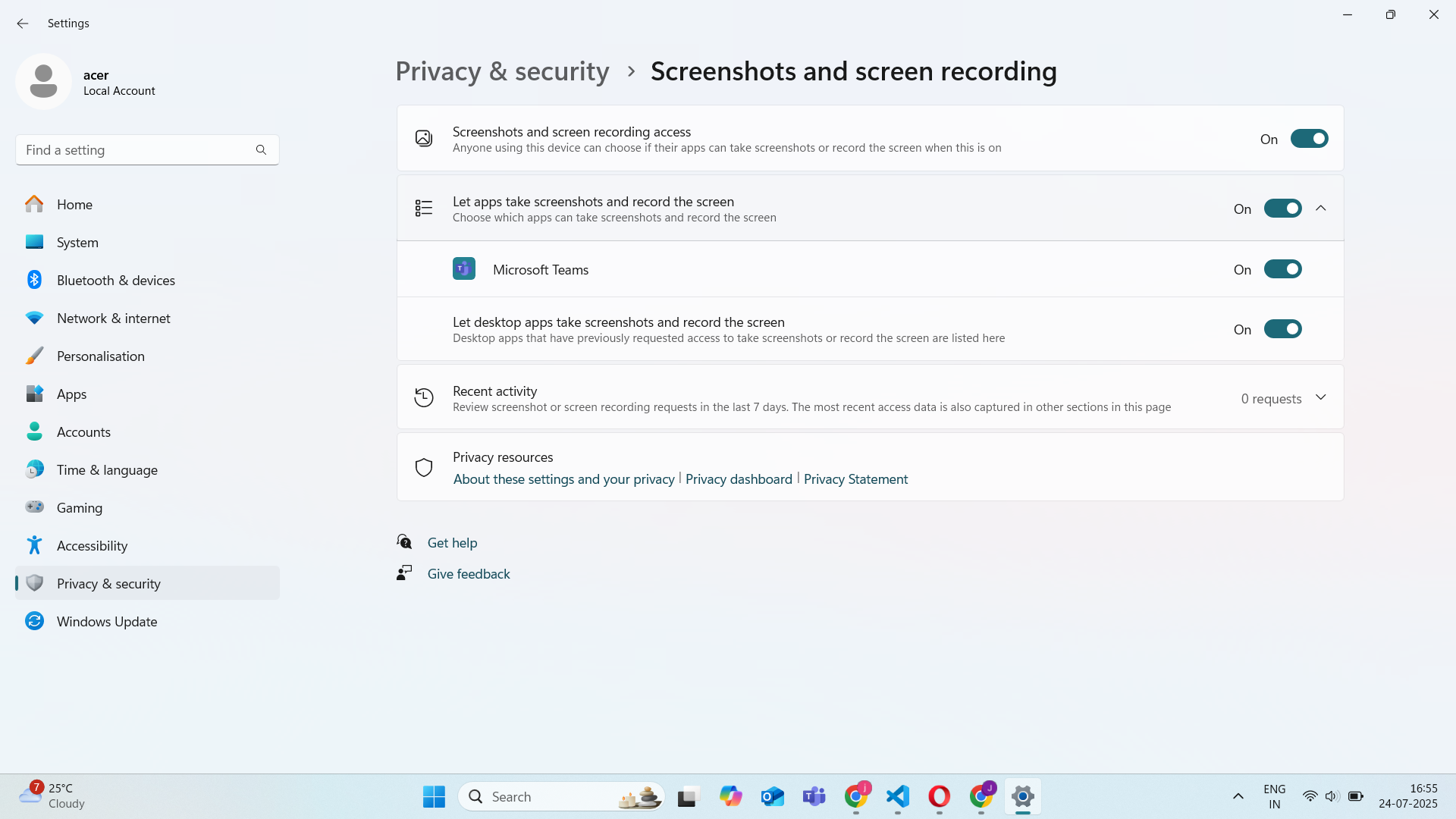Click the search magnifier in Find a setting

click(x=261, y=150)
